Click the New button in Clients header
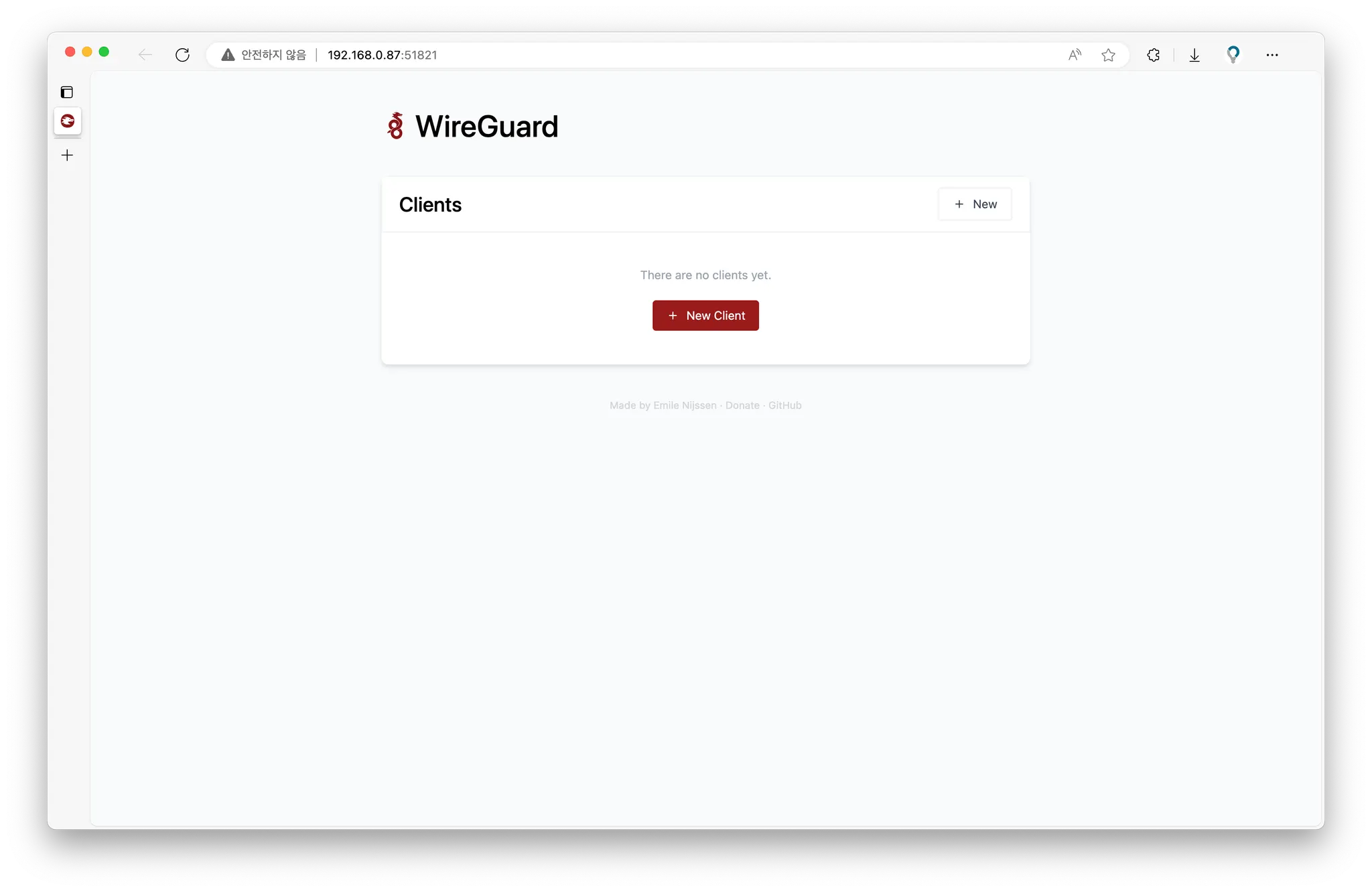The width and height of the screenshot is (1372, 892). (x=975, y=204)
